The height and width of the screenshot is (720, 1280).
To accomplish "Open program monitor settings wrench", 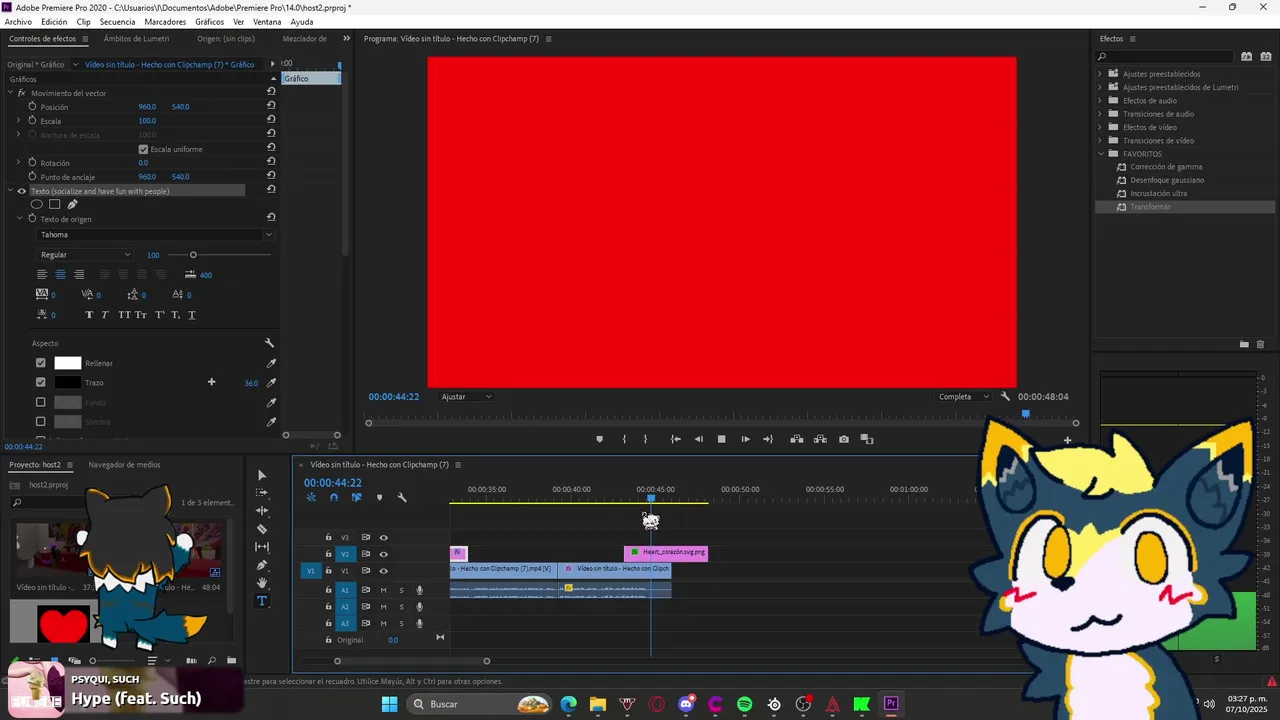I will 1005,396.
